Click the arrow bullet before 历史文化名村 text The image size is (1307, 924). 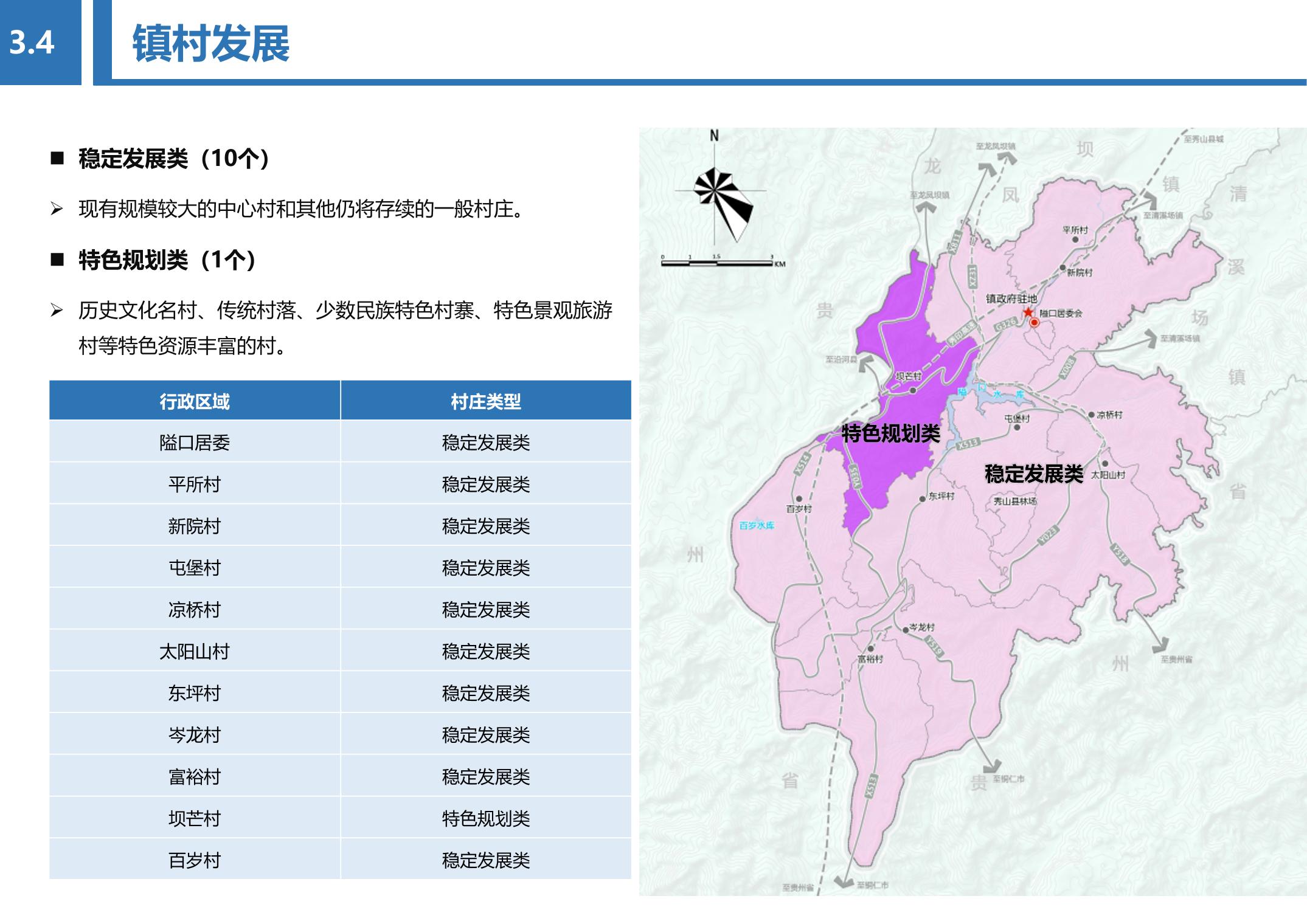[57, 311]
